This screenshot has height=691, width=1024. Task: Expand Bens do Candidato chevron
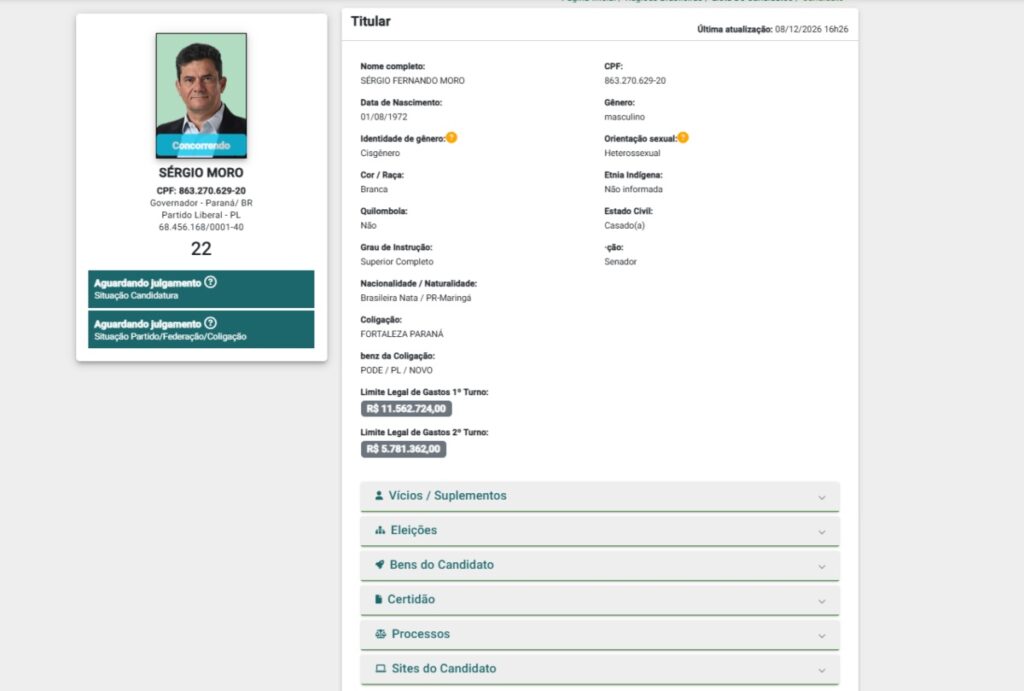coord(822,567)
